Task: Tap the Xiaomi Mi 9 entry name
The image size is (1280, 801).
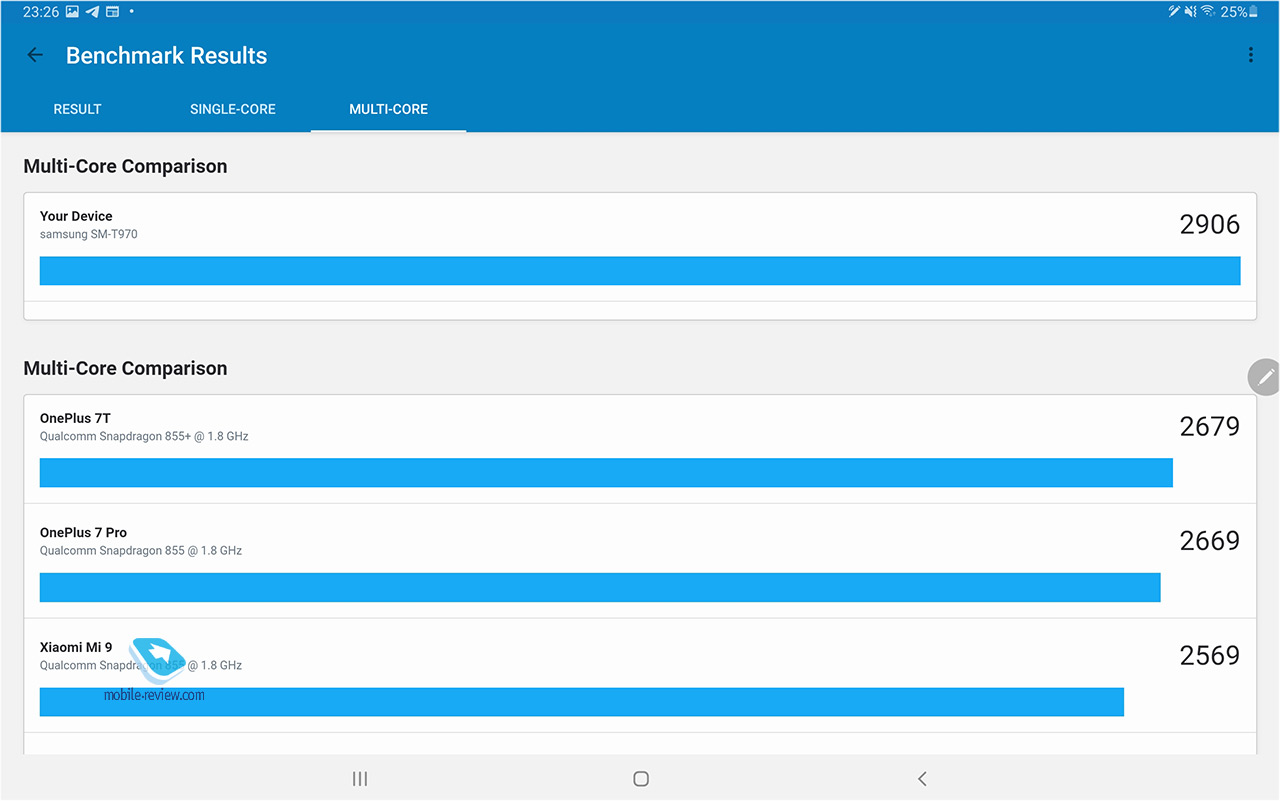Action: click(76, 647)
